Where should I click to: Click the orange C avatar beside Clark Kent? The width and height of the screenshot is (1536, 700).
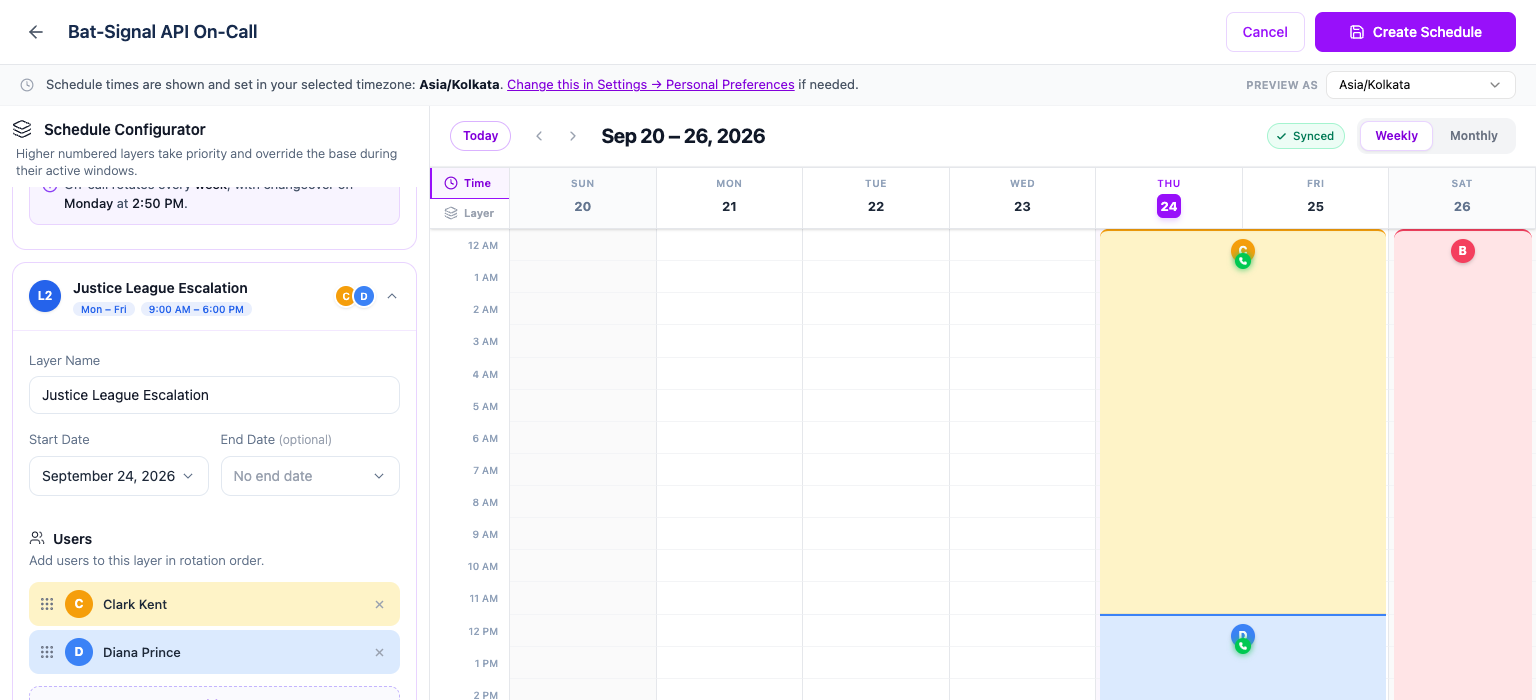(x=79, y=604)
